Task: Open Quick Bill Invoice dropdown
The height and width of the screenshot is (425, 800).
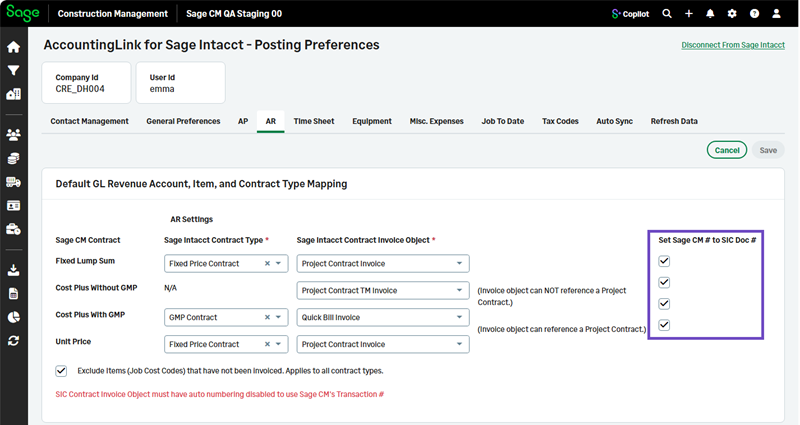Action: (x=383, y=317)
